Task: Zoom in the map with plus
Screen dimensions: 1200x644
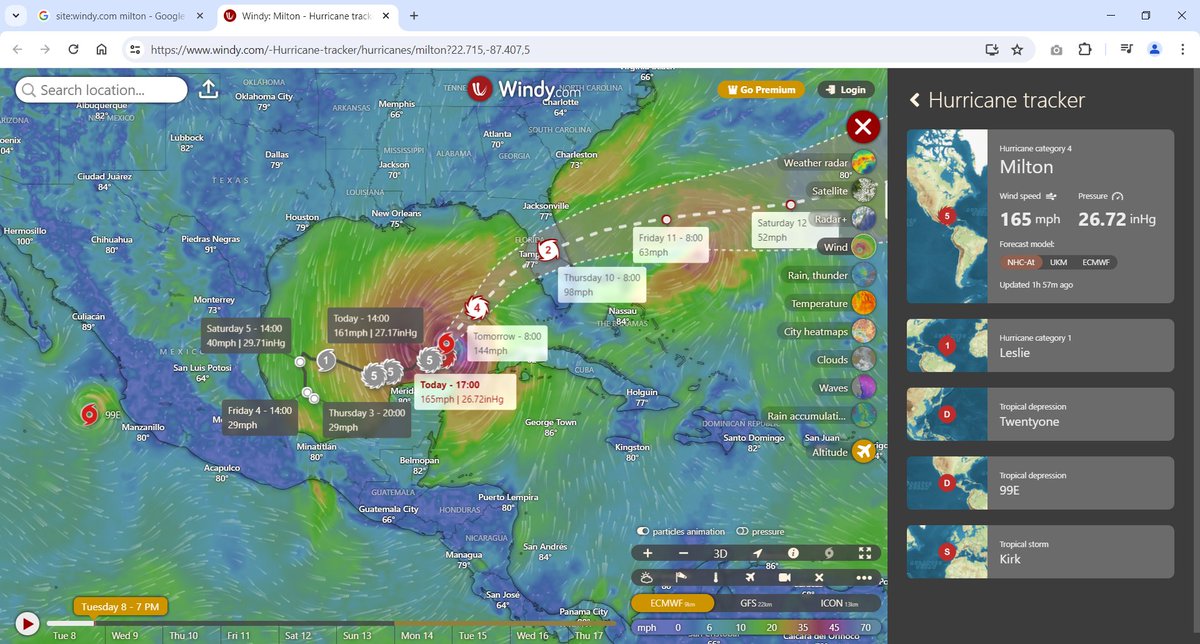Action: 647,552
